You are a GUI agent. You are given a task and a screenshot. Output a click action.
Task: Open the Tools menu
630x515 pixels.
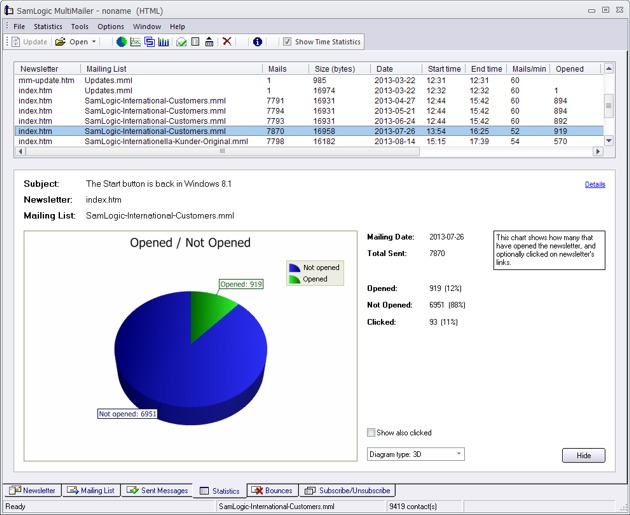pyautogui.click(x=80, y=27)
